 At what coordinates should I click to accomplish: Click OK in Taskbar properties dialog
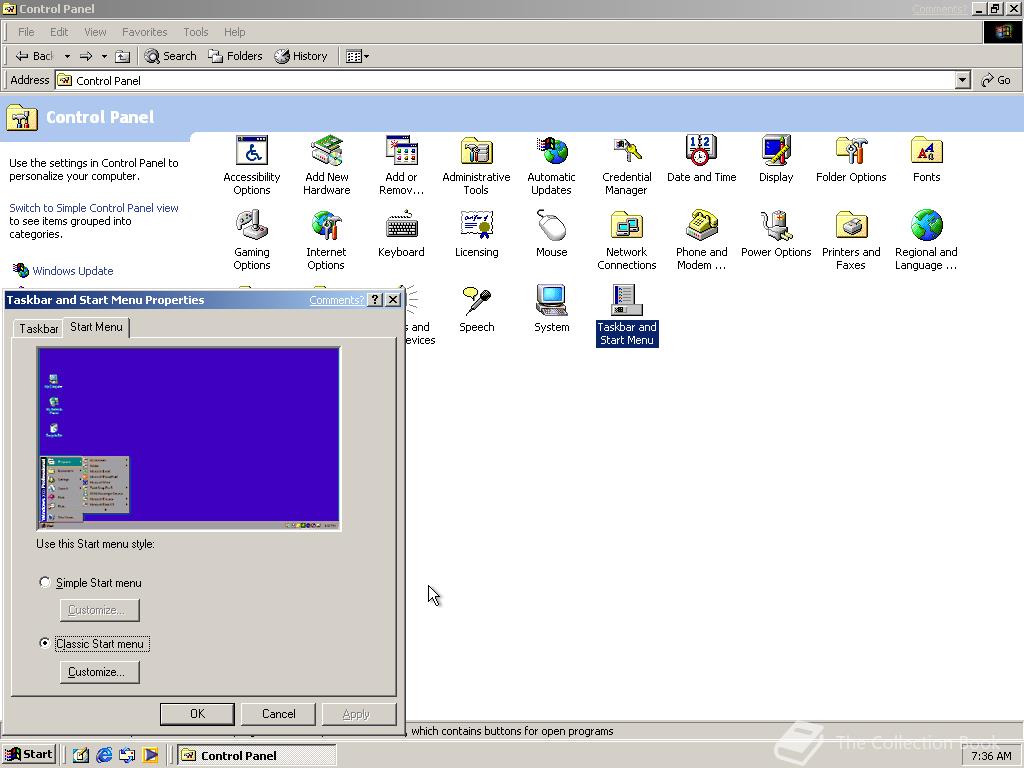(197, 714)
